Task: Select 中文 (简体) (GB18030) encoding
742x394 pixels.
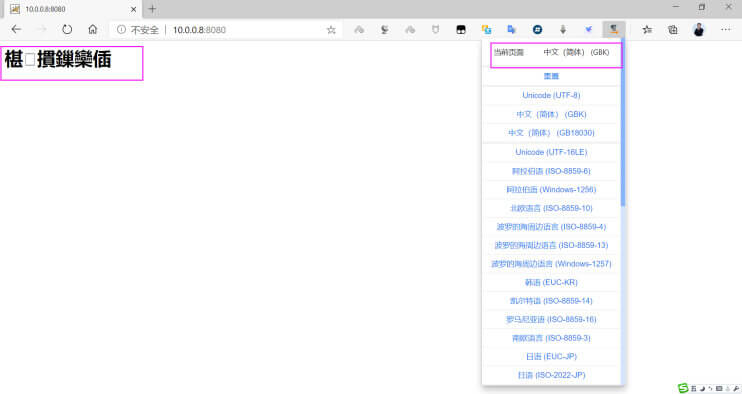Action: tap(551, 133)
